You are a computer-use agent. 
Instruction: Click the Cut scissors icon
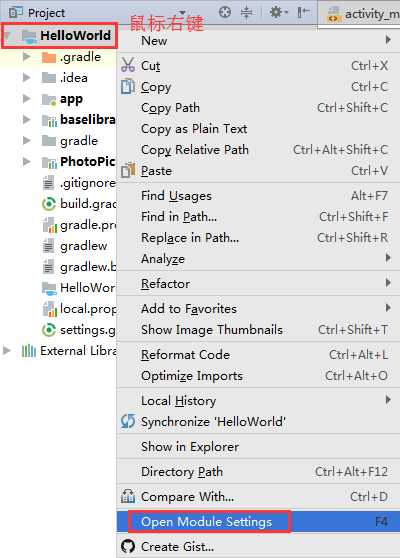(127, 65)
